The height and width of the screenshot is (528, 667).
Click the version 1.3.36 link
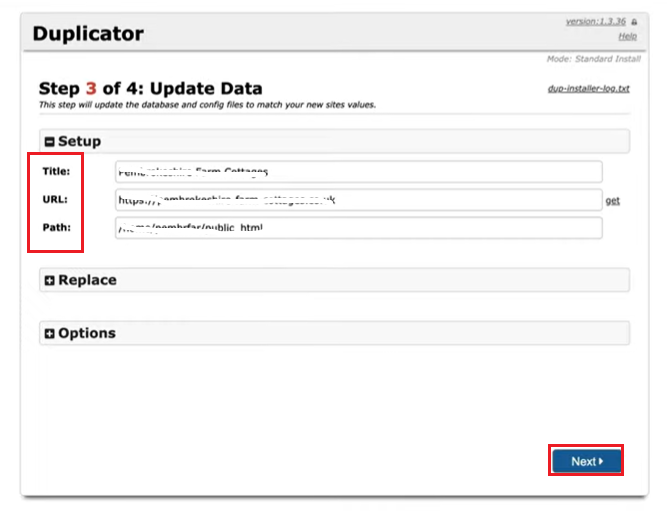(596, 22)
